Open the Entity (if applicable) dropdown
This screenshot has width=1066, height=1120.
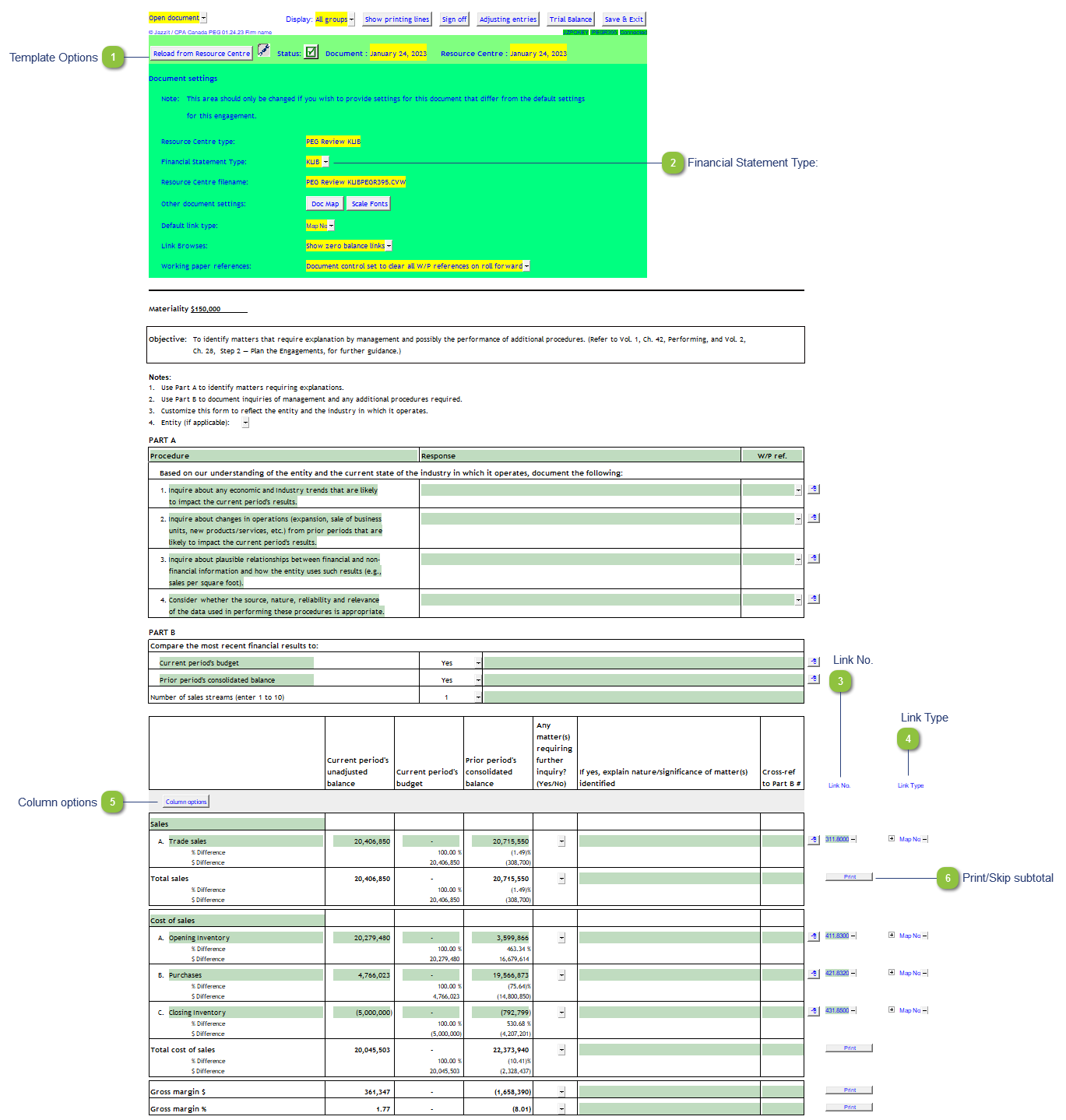click(245, 423)
